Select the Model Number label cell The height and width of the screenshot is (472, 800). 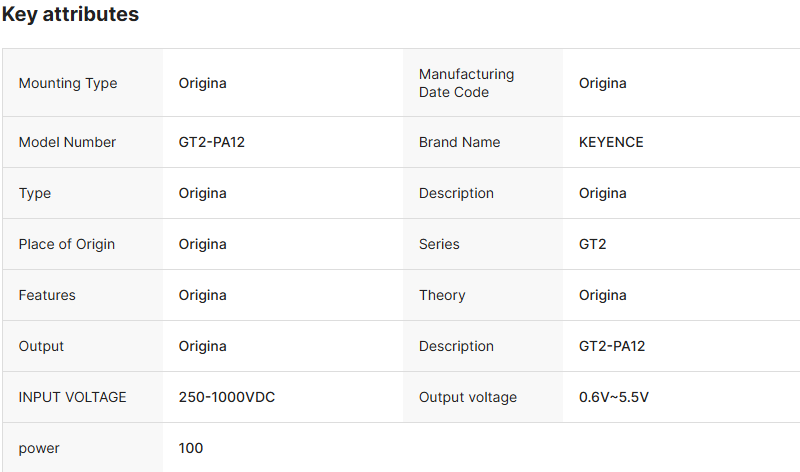[x=67, y=142]
